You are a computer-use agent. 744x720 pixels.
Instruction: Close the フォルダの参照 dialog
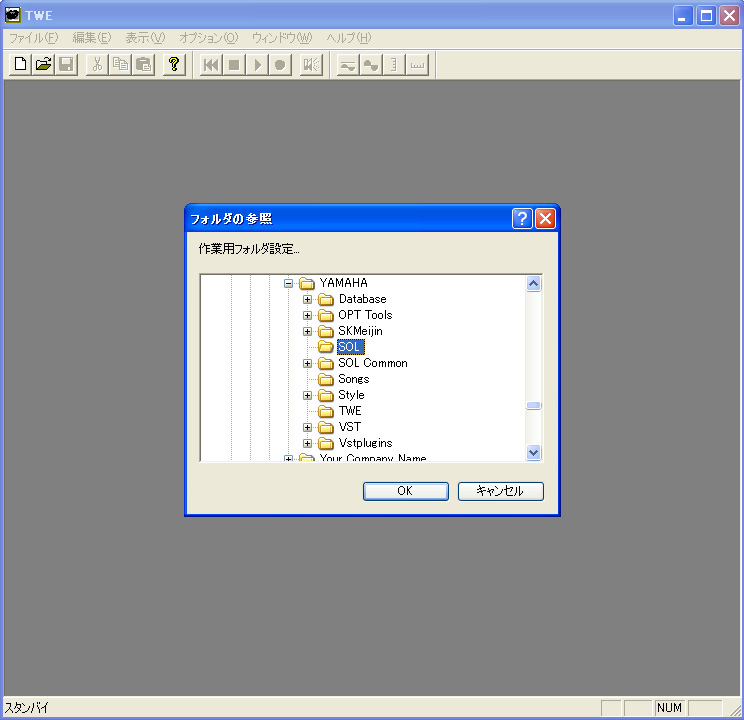tap(545, 219)
